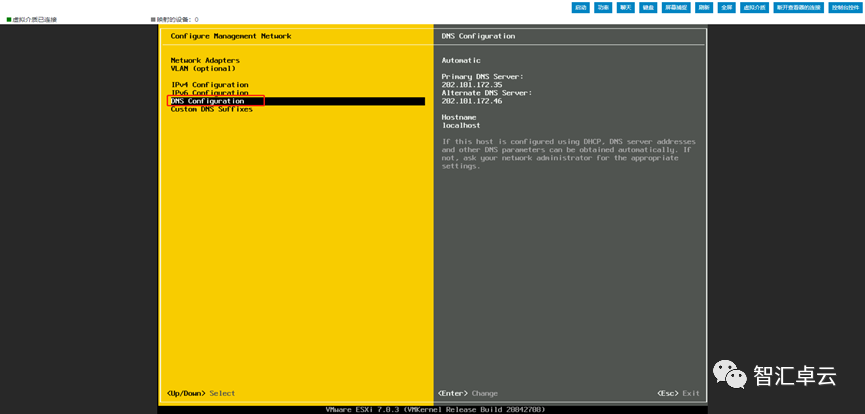This screenshot has width=865, height=414.
Task: Click the 虚拟介质已连接 status text
Action: pyautogui.click(x=35, y=20)
